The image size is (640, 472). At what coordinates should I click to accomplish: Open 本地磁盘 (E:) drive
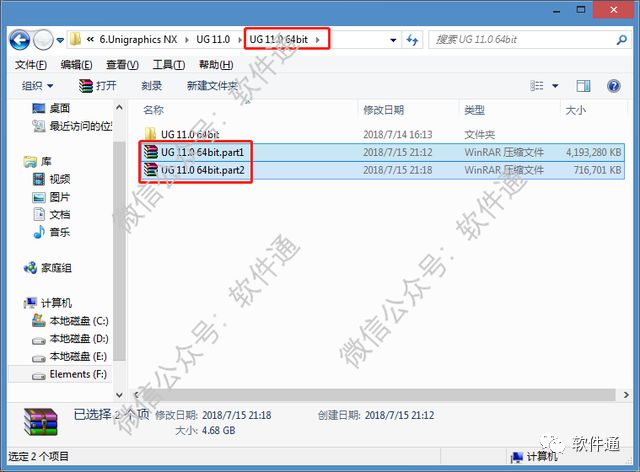point(69,356)
